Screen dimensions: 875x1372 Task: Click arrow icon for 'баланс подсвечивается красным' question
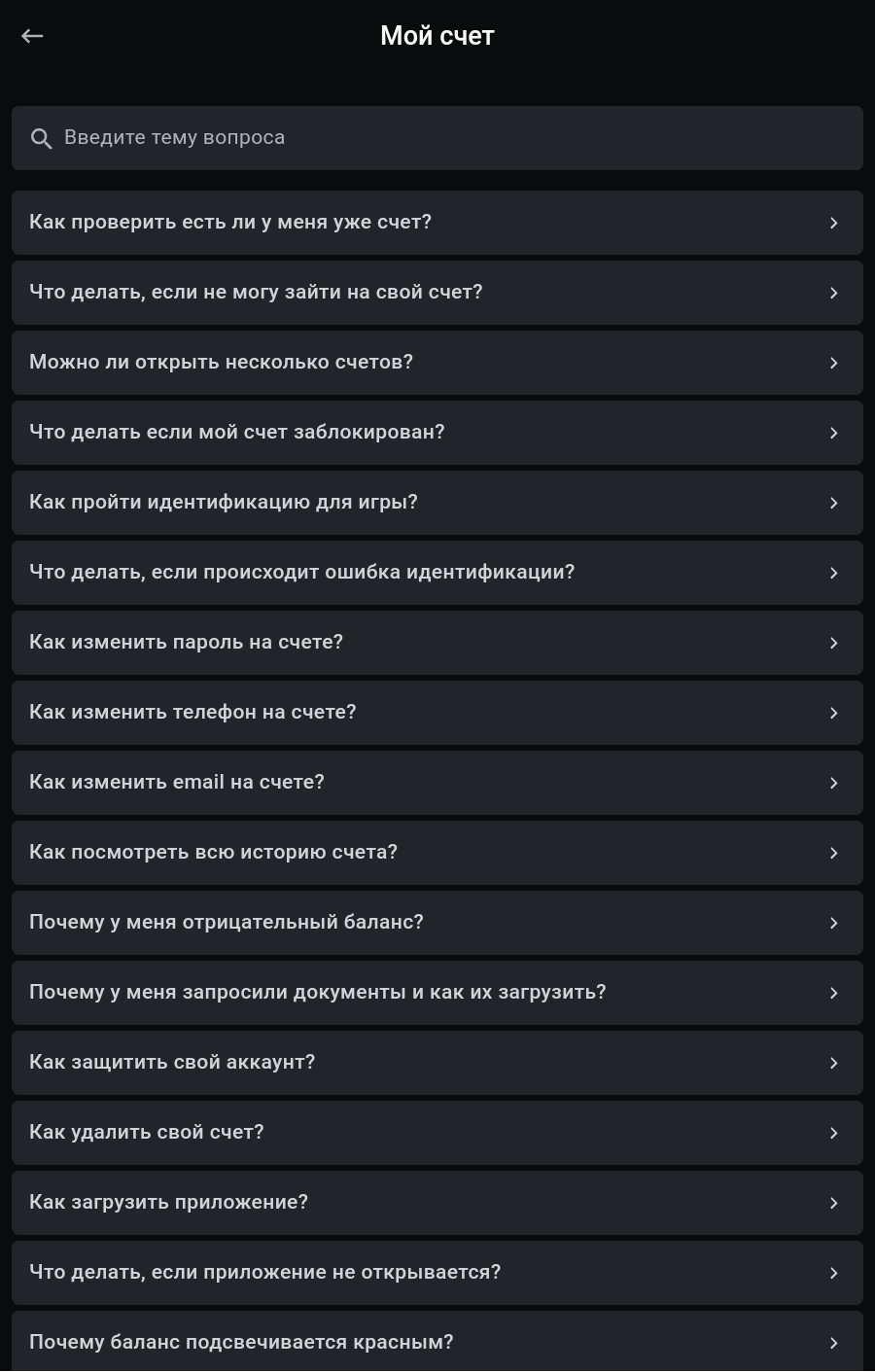[x=833, y=1343]
